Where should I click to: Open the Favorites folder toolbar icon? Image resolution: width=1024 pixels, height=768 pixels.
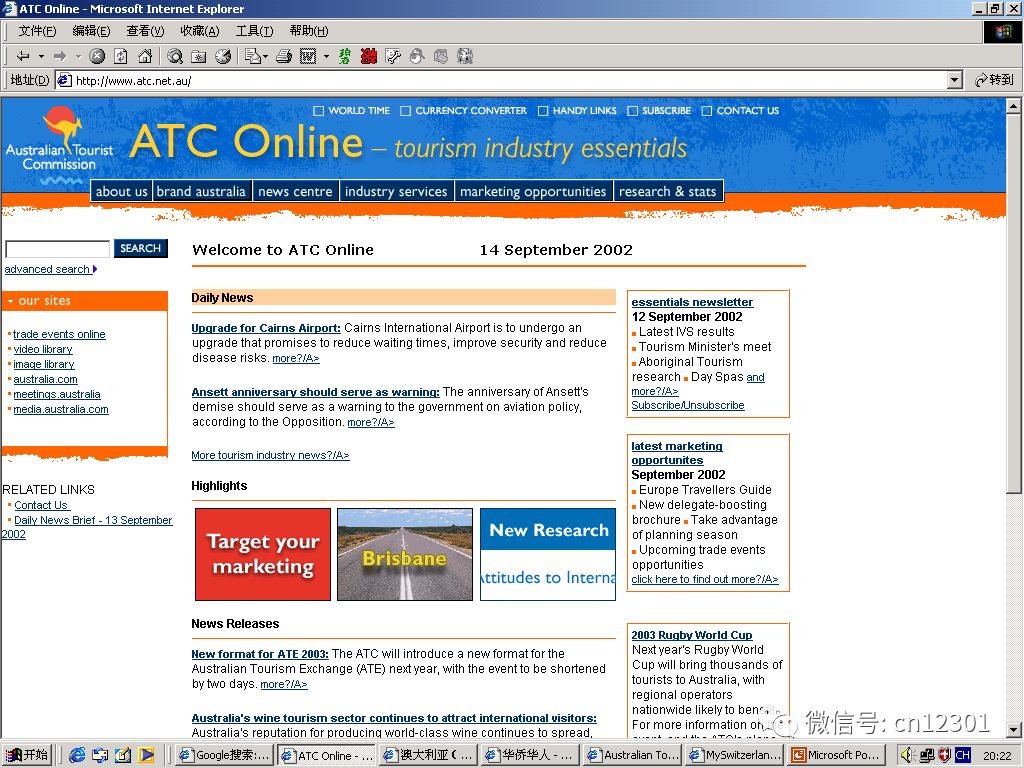[x=199, y=57]
